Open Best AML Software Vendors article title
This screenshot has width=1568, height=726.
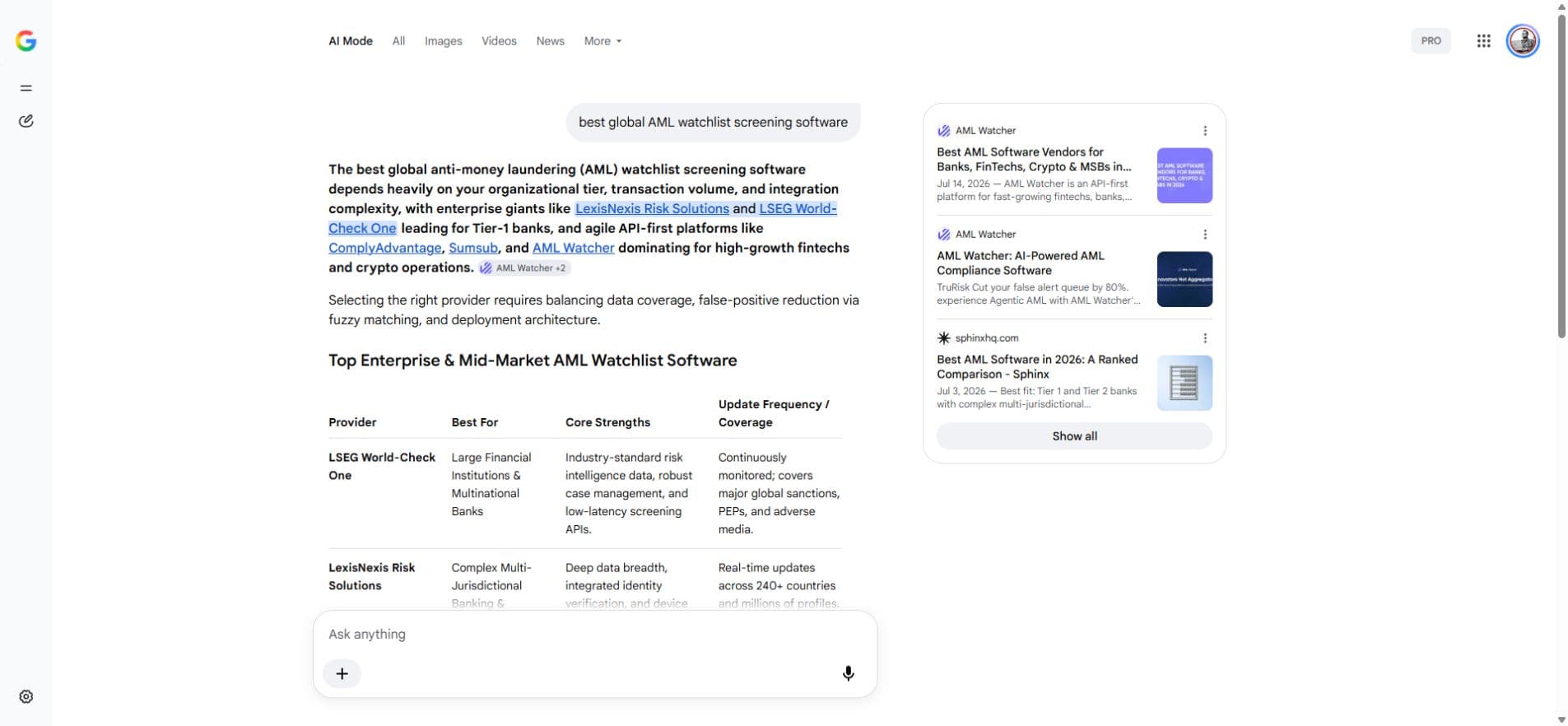click(1034, 160)
